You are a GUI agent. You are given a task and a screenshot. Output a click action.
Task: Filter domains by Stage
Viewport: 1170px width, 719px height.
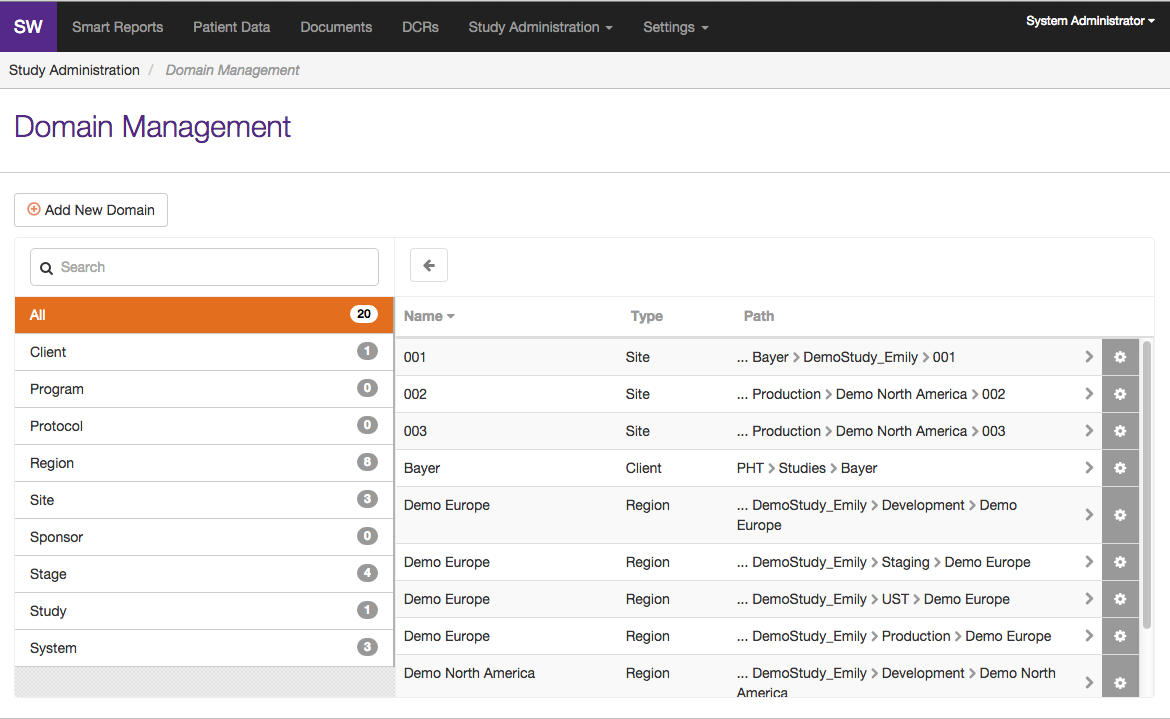[x=204, y=574]
